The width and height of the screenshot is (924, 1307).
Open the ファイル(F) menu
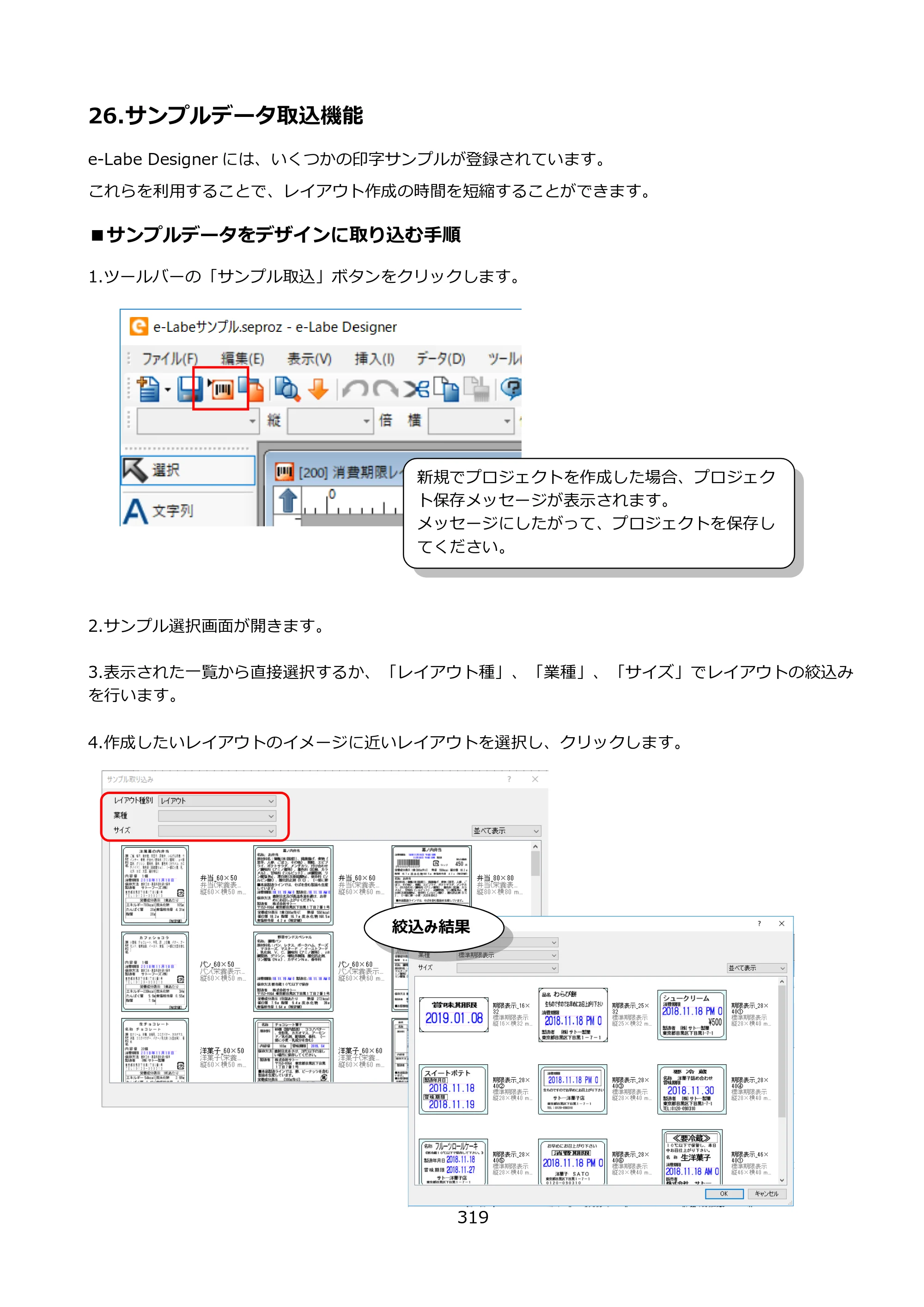point(170,359)
